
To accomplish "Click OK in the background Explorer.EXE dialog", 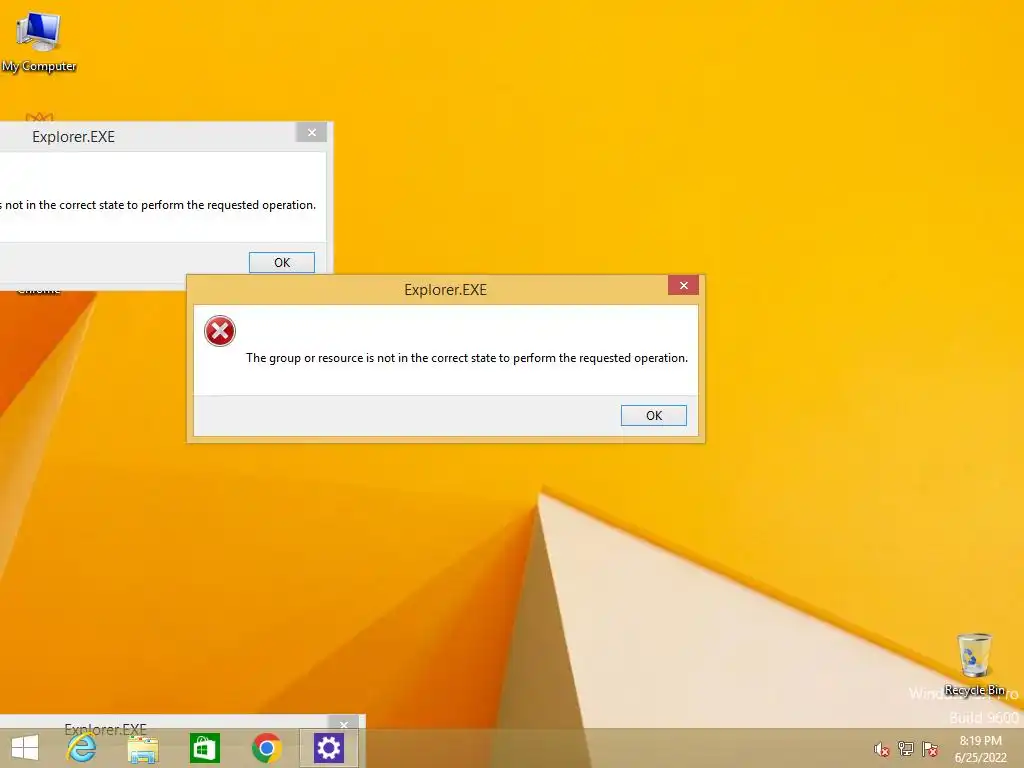I will (x=281, y=263).
